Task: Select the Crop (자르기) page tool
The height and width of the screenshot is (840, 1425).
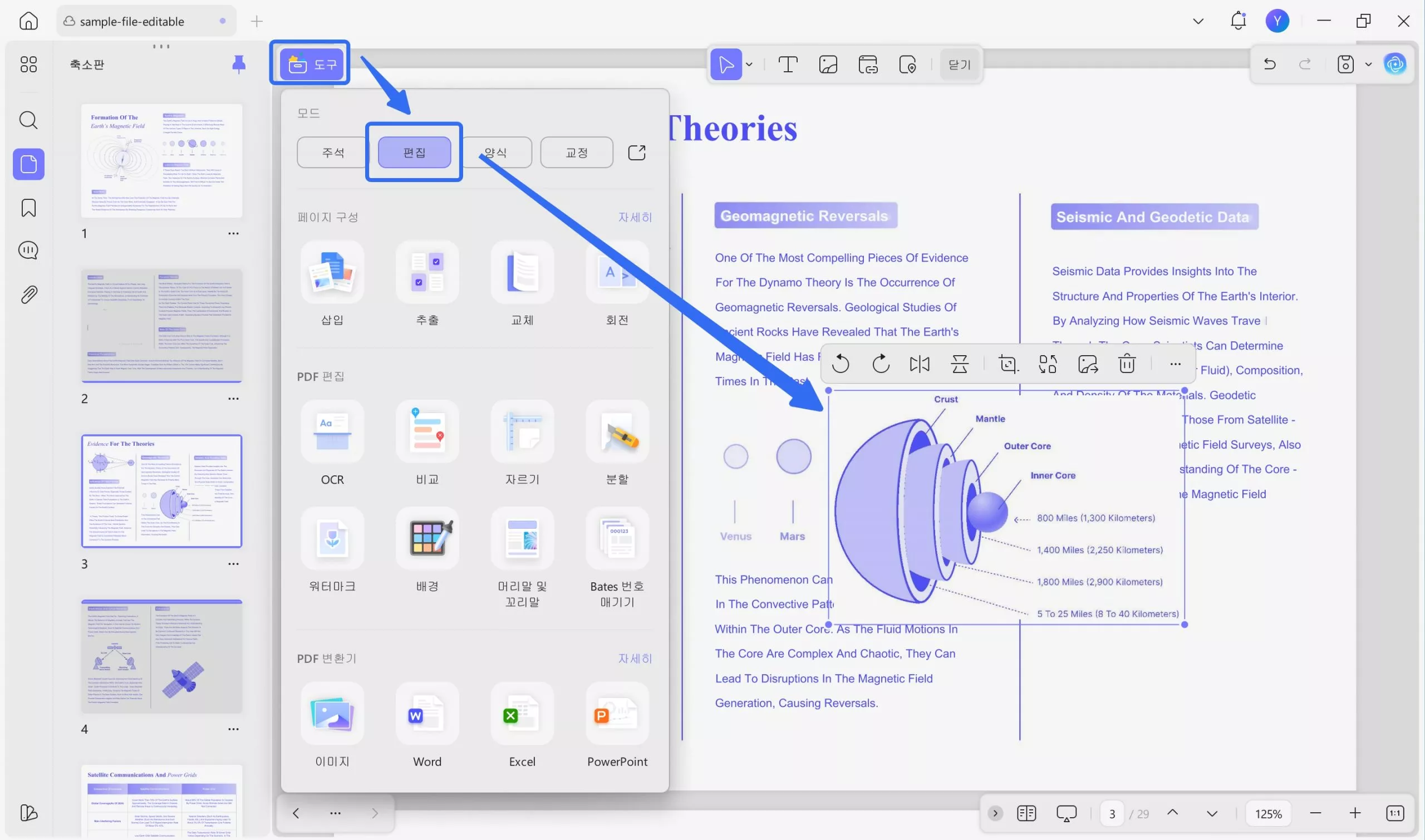Action: 522,433
